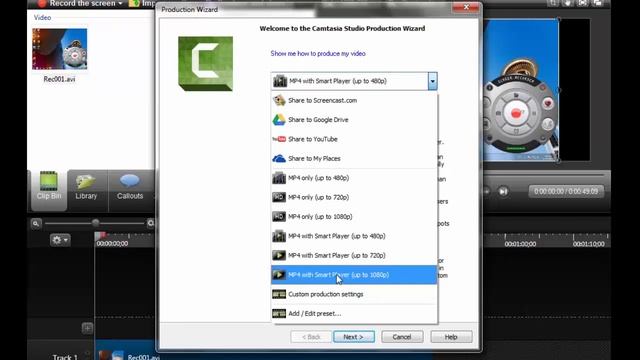Open Help in Production Wizard

click(x=451, y=337)
